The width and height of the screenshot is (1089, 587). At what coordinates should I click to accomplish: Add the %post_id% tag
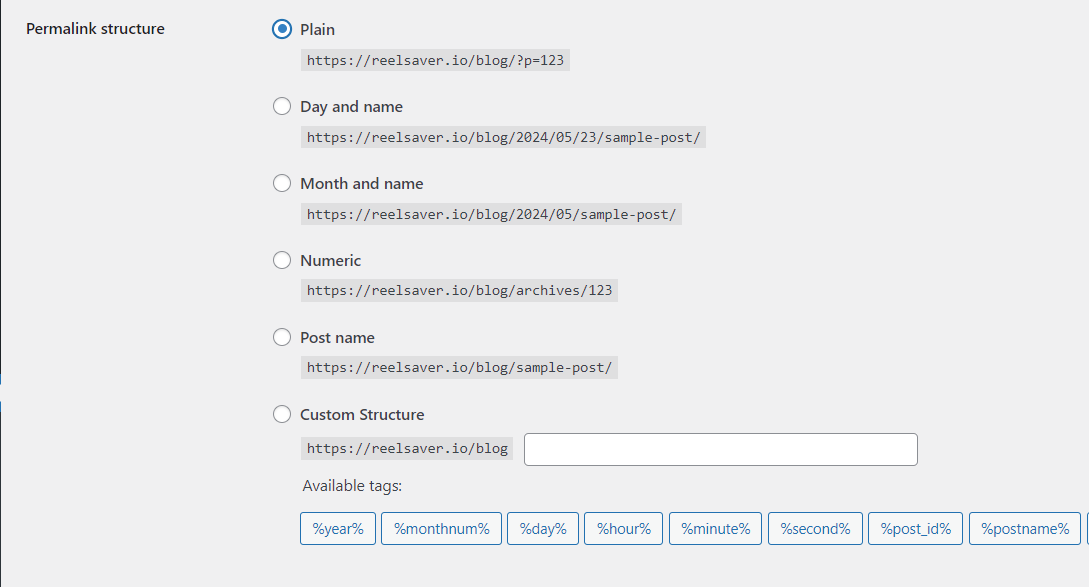pos(916,529)
